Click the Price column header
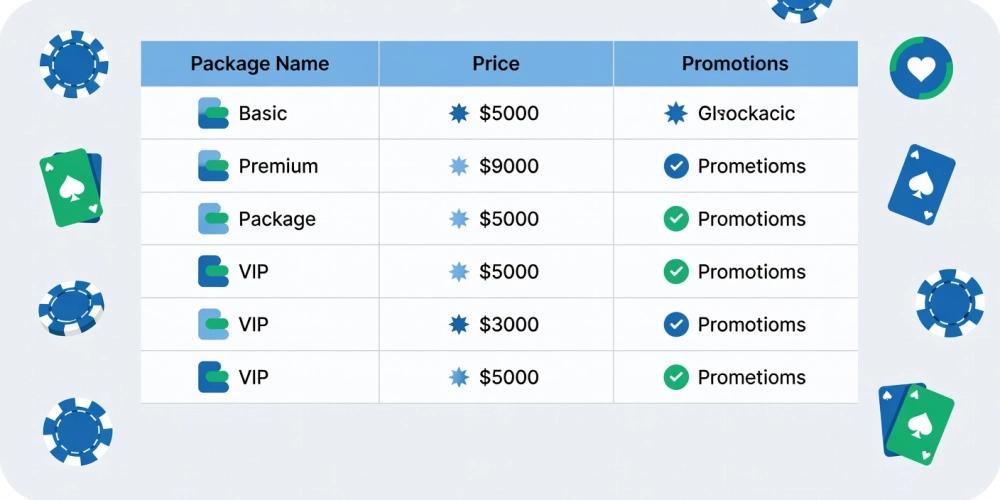Screen dimensions: 1000x500 [x=496, y=64]
